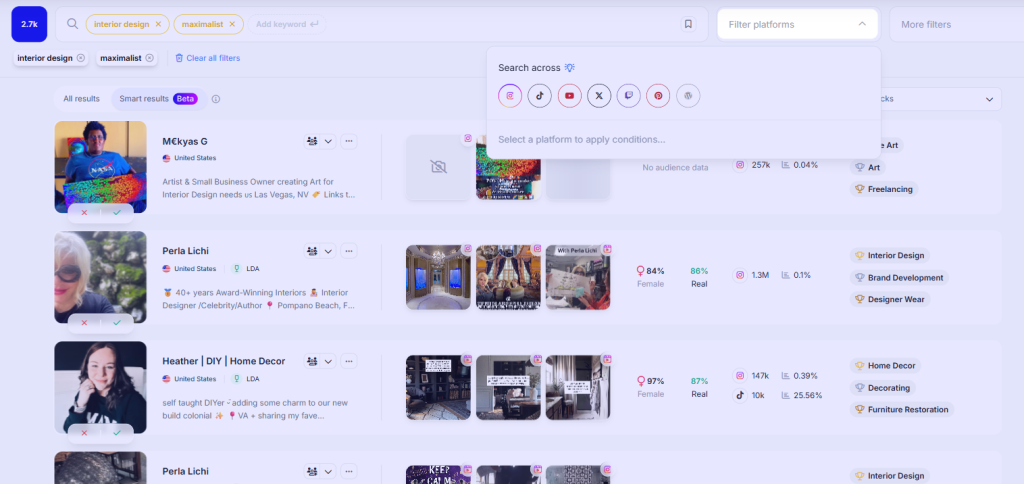This screenshot has height=484, width=1024.
Task: Click Clear all filters link
Action: [208, 58]
